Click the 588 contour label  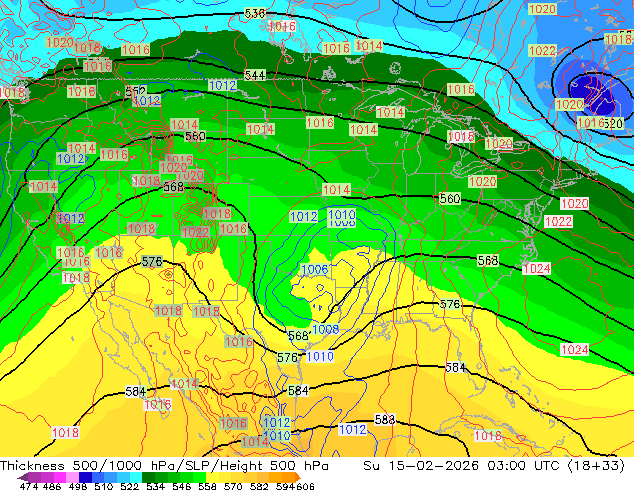385,420
